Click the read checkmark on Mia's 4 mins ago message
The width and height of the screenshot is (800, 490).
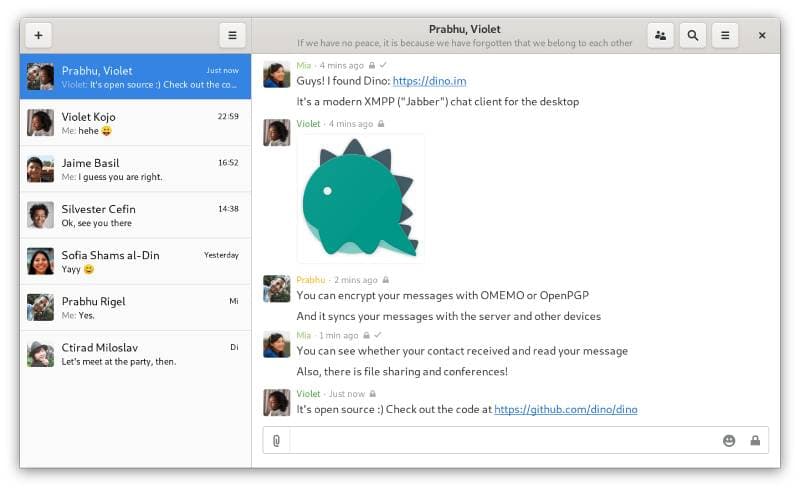pos(383,65)
